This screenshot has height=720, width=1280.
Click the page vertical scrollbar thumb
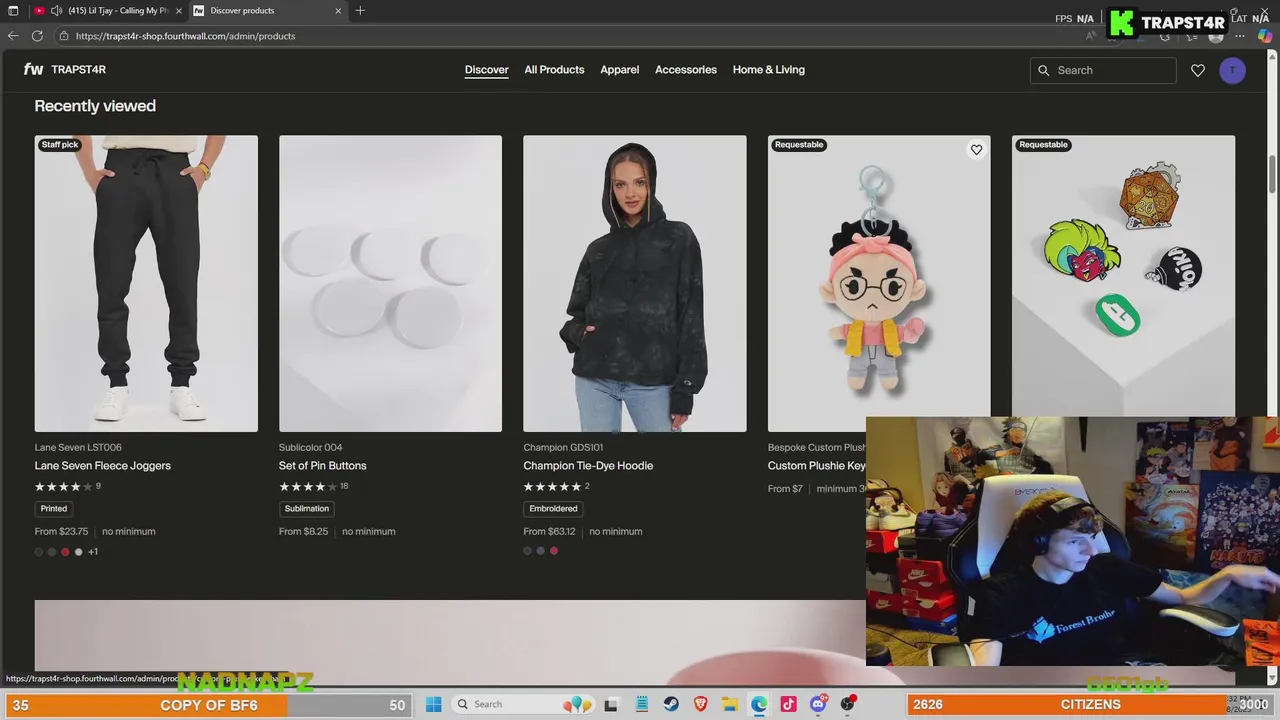[x=1273, y=176]
